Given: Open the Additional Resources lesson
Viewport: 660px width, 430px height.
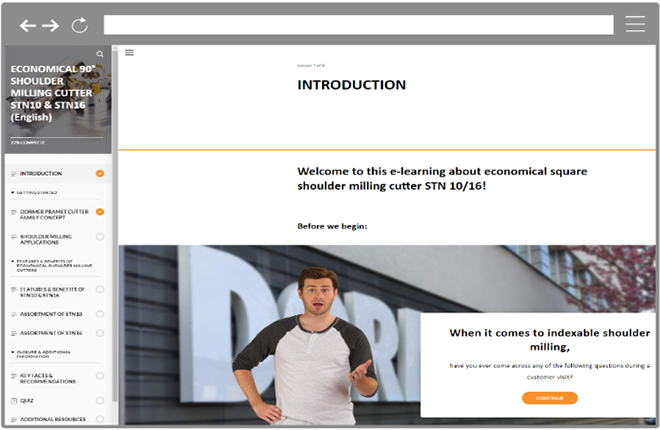Looking at the screenshot, I should (x=58, y=419).
